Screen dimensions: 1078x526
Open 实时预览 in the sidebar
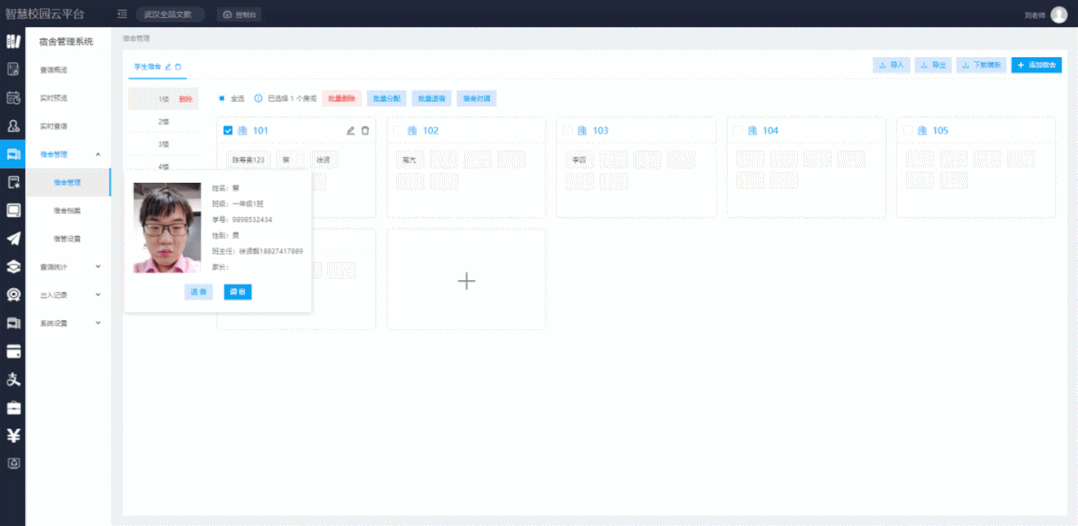(x=53, y=98)
